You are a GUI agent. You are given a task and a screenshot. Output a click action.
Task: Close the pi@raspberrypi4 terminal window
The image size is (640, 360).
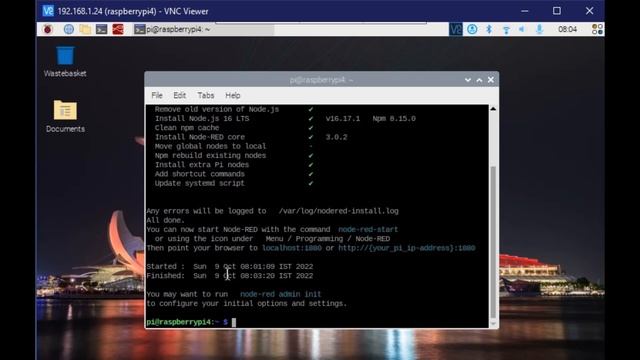click(491, 80)
